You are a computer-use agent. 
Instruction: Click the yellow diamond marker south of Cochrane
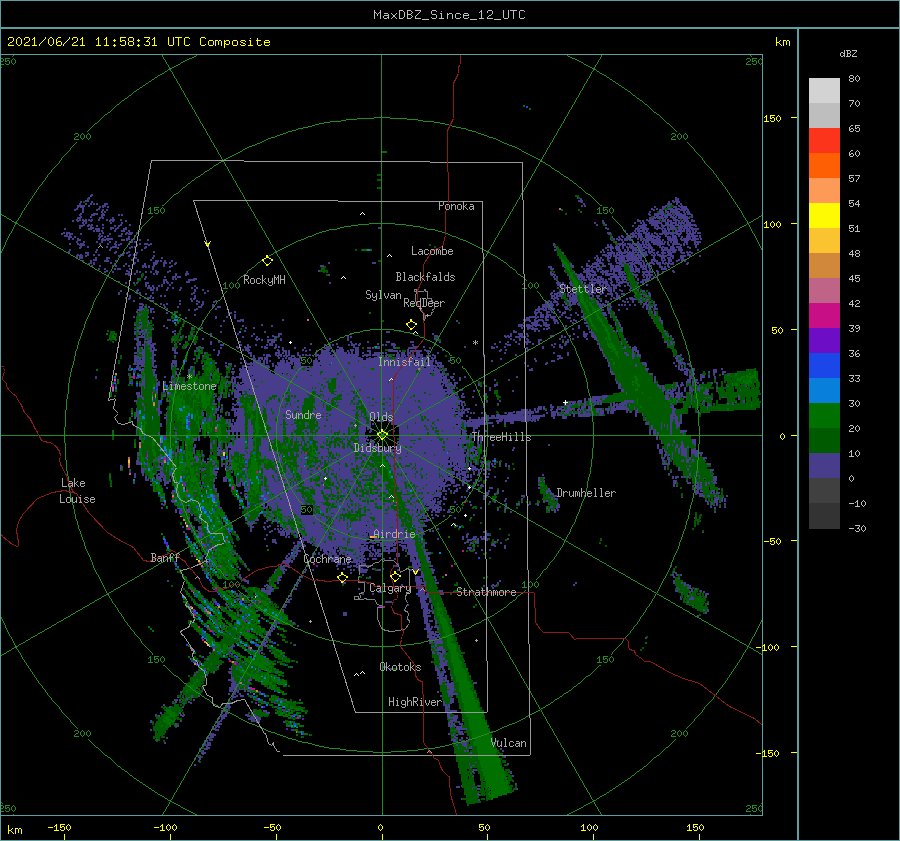click(342, 577)
